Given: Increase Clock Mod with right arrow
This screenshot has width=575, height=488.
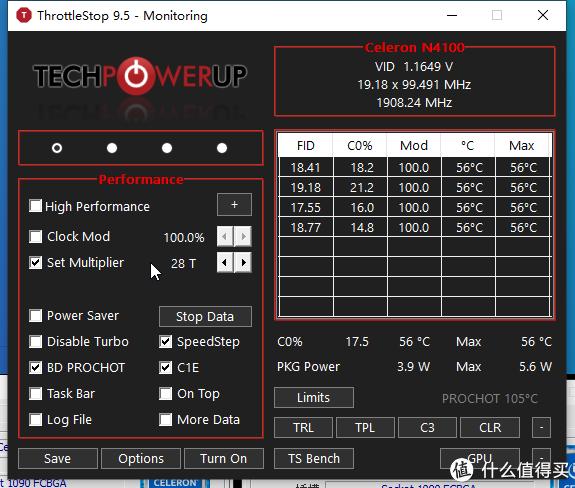Looking at the screenshot, I should pyautogui.click(x=243, y=236).
